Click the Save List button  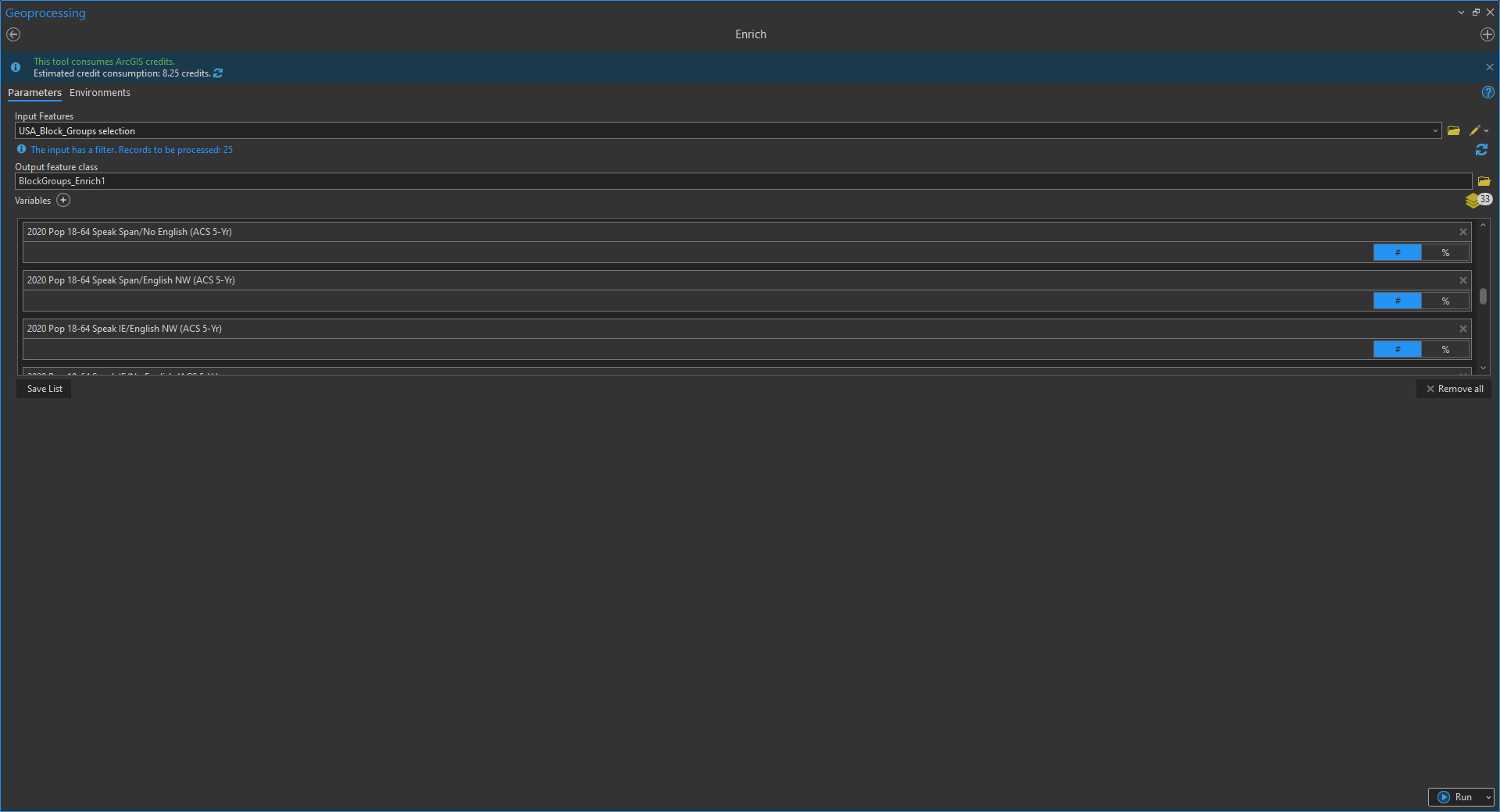click(x=45, y=389)
